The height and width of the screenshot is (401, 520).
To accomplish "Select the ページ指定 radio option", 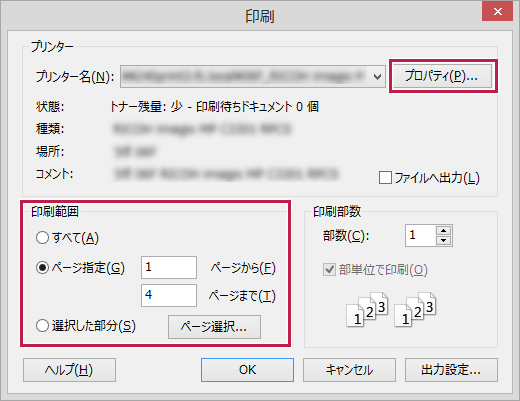I will click(x=42, y=267).
